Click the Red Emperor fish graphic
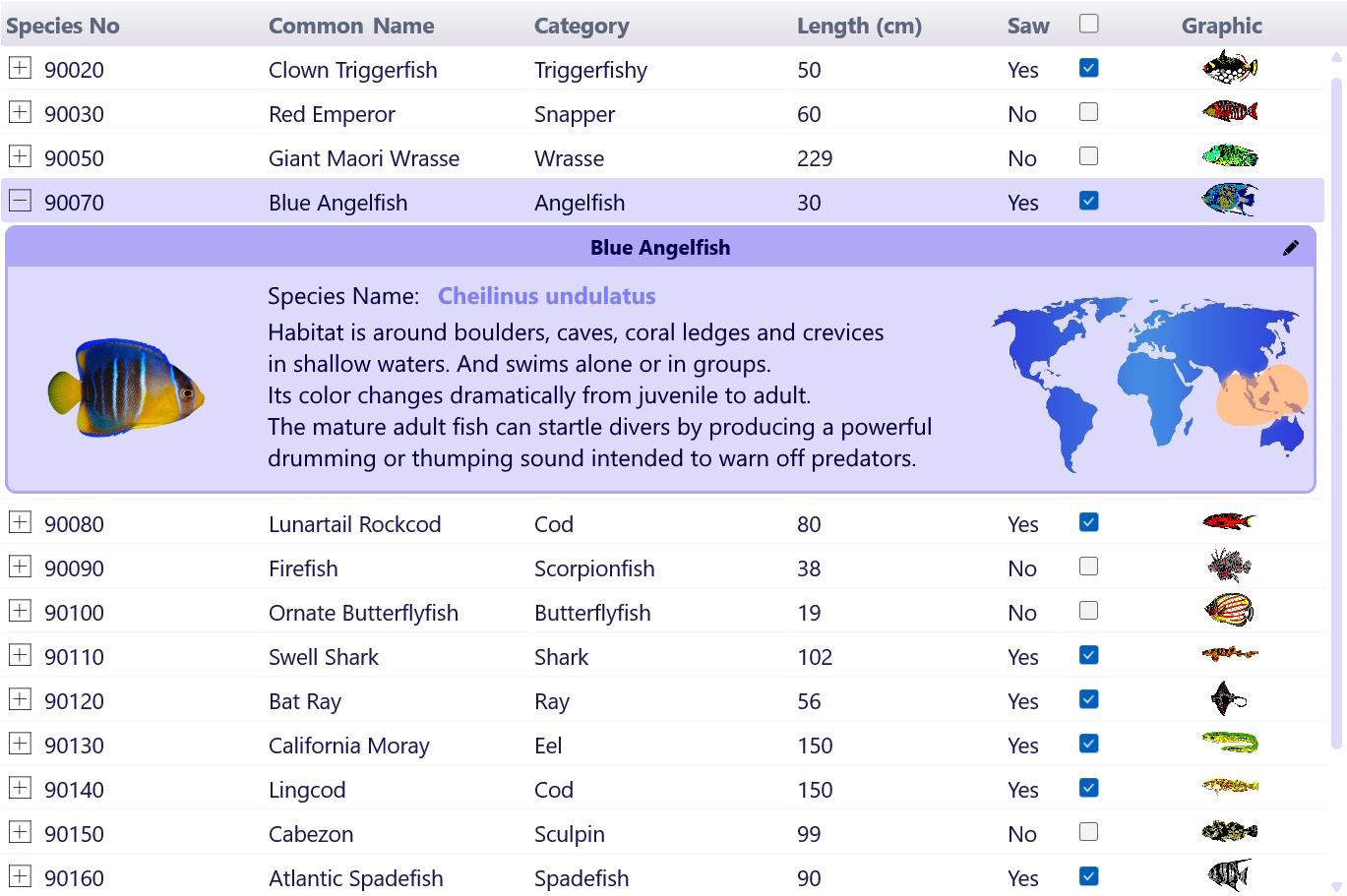Image resolution: width=1347 pixels, height=896 pixels. click(1230, 111)
